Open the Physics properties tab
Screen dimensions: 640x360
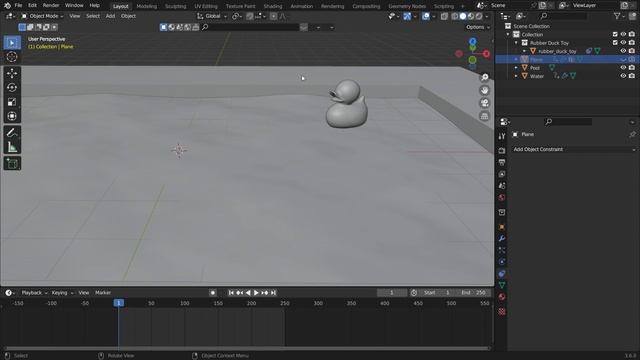pyautogui.click(x=502, y=262)
